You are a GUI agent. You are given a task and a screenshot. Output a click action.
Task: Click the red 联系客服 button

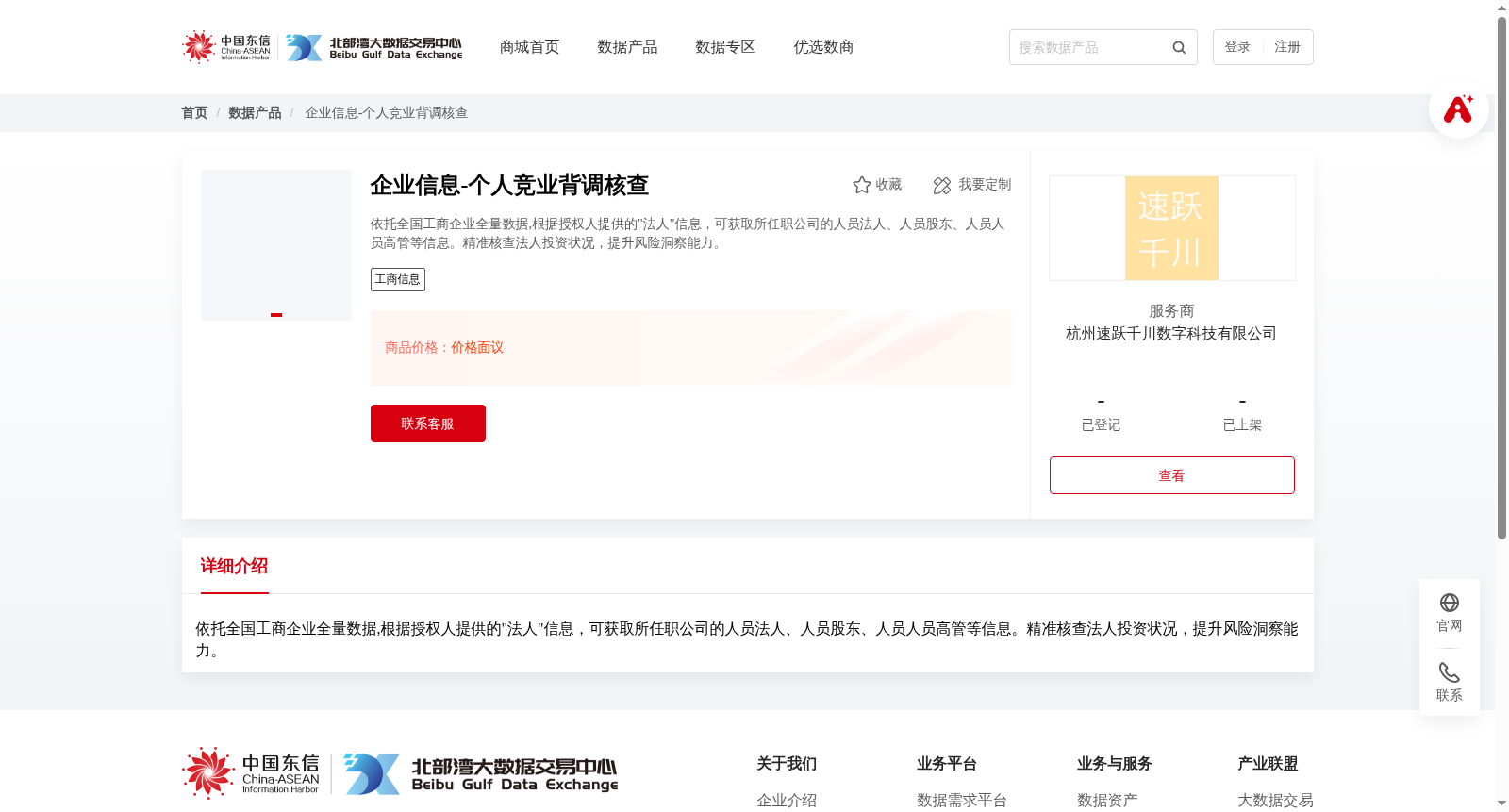coord(428,423)
